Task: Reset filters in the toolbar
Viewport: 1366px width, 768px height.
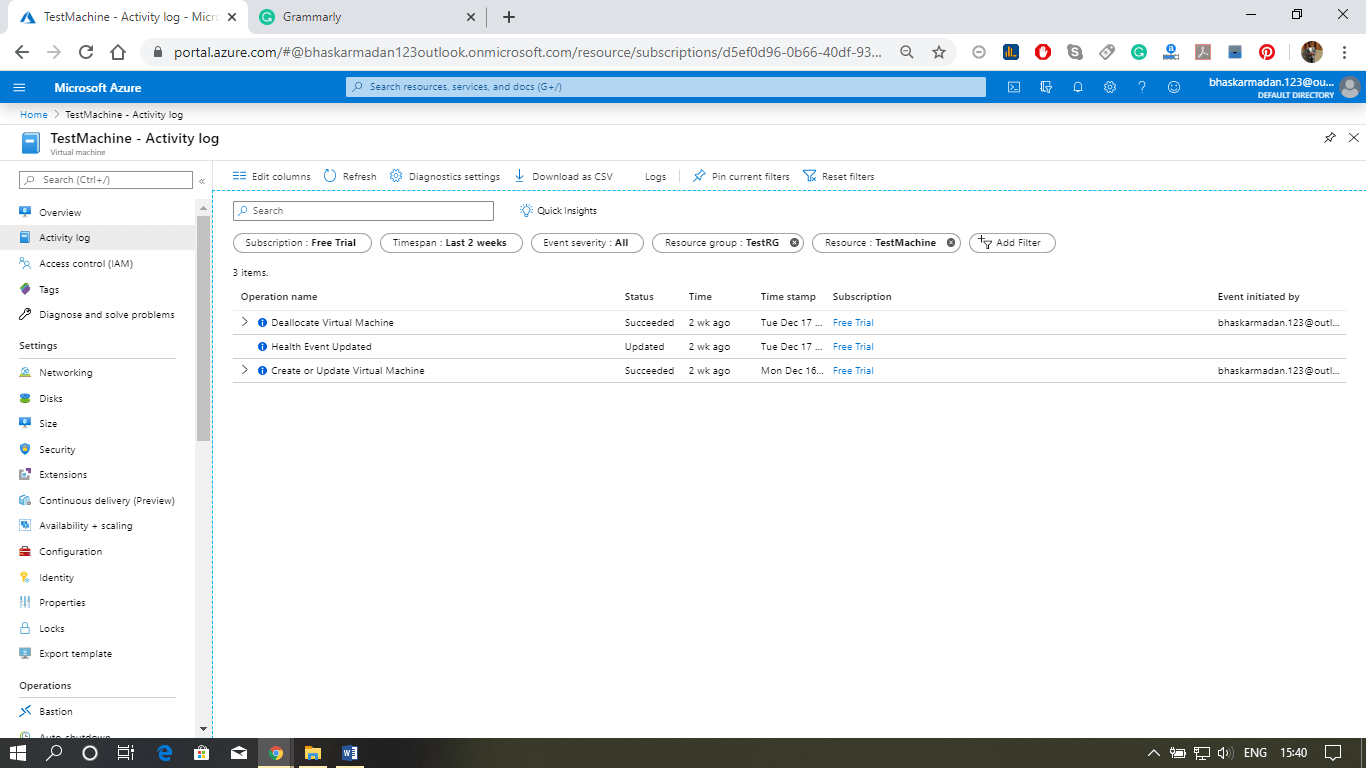Action: [839, 176]
